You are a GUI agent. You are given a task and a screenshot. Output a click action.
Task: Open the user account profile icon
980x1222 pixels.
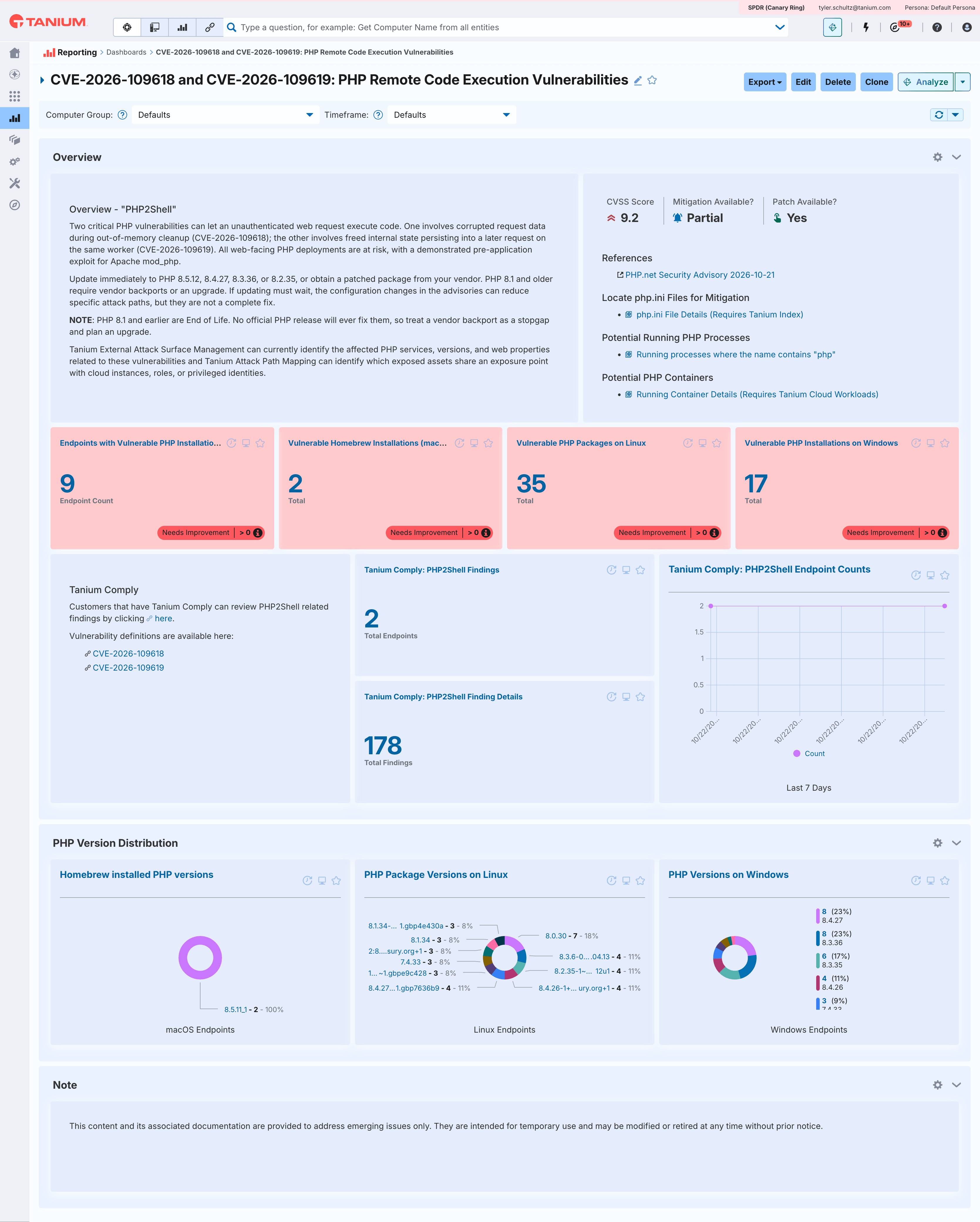pyautogui.click(x=967, y=27)
